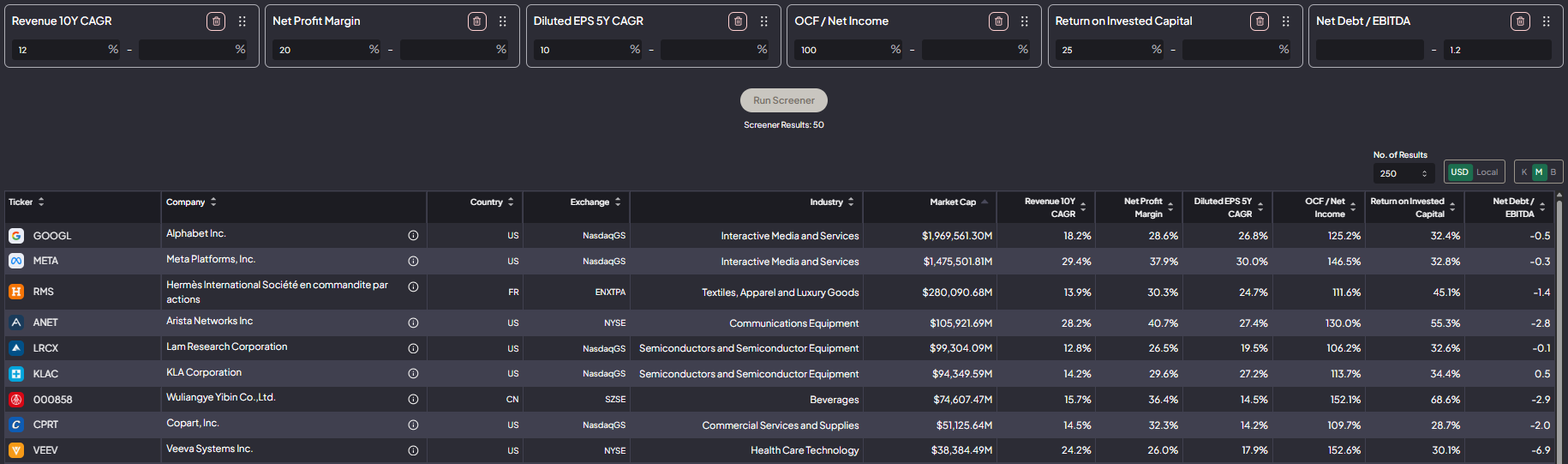
Task: Open info for Veeva Systems Inc.
Action: (x=413, y=450)
